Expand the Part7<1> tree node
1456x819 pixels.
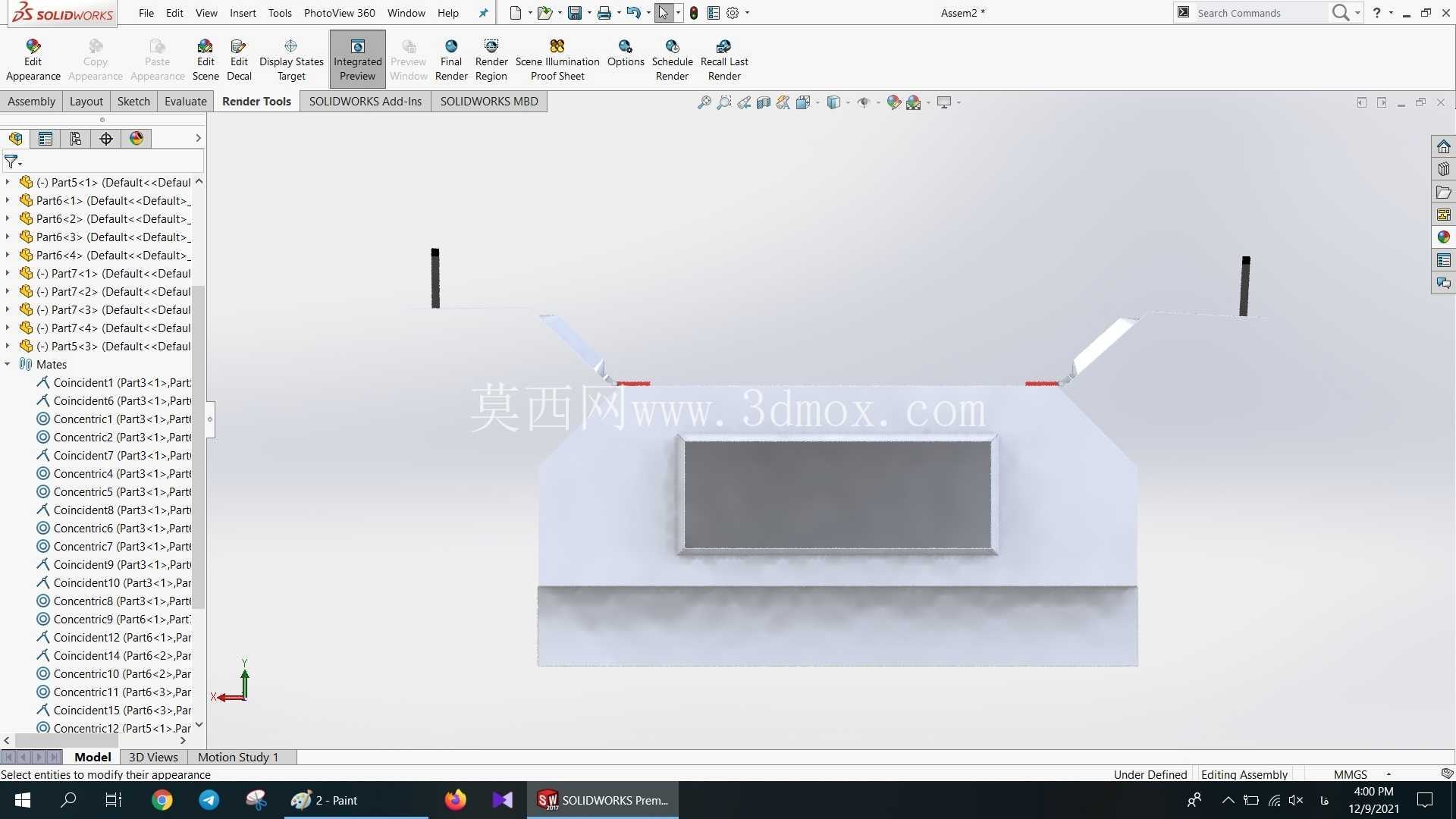click(x=8, y=273)
